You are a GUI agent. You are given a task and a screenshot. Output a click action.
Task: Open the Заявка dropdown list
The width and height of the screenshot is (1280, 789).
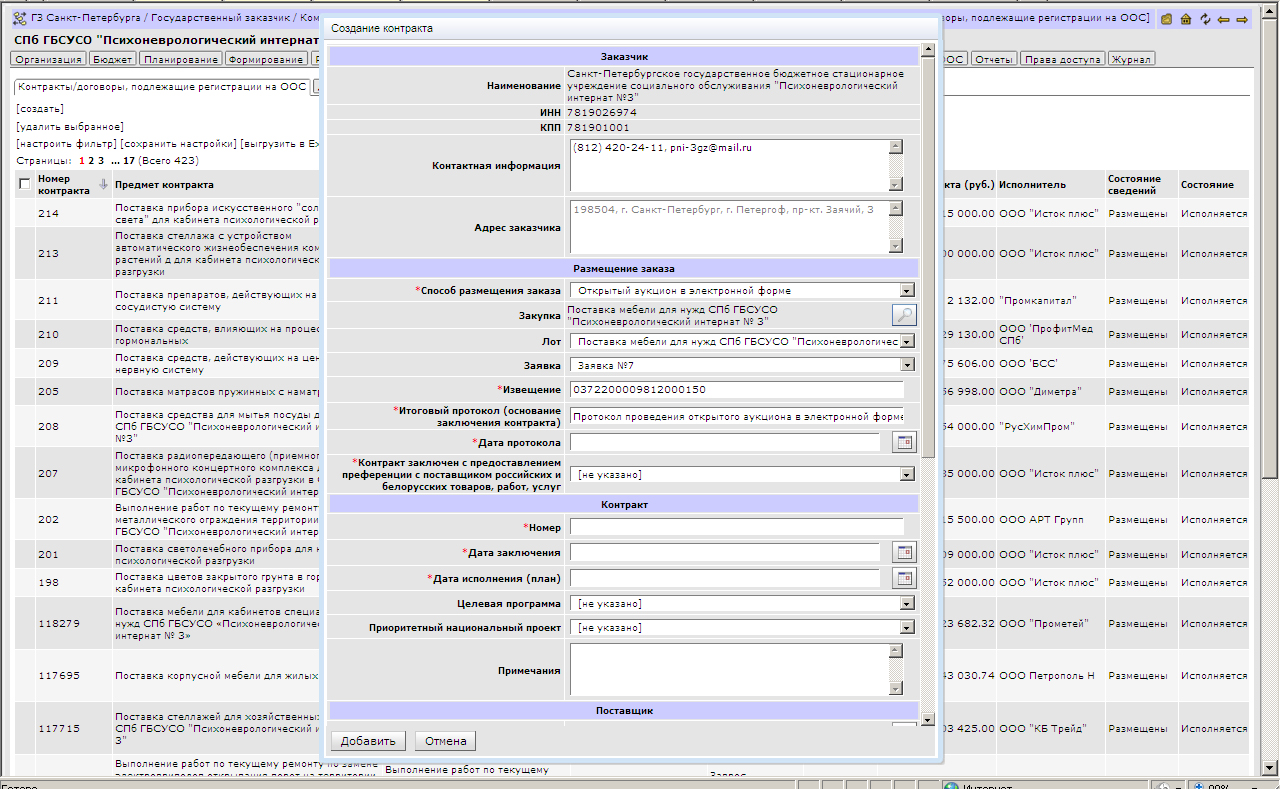(x=906, y=365)
